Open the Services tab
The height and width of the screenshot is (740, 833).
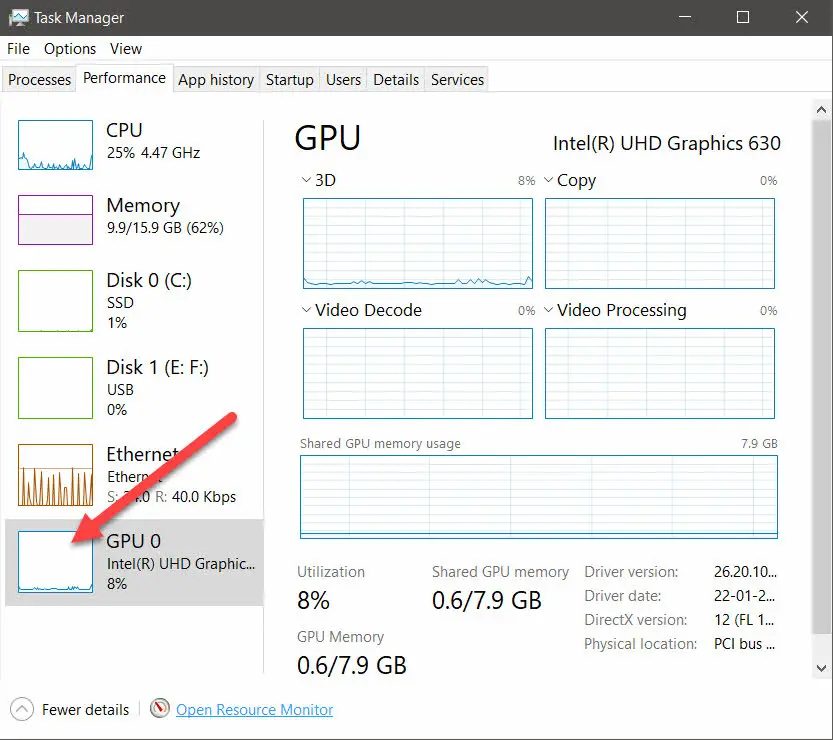click(457, 80)
